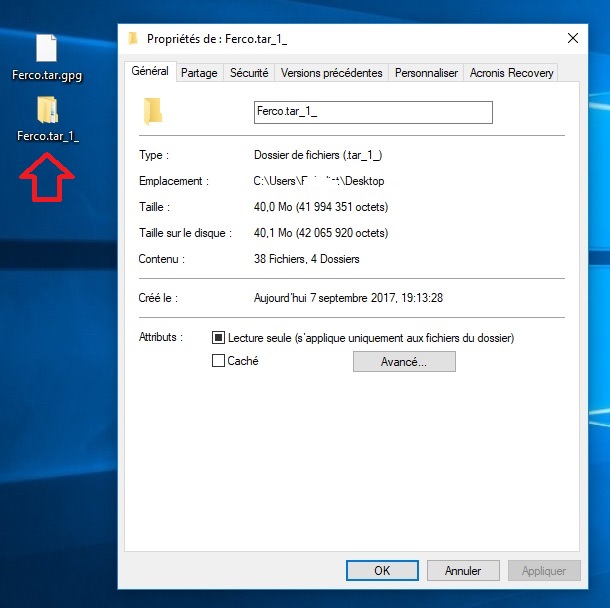The image size is (610, 608).
Task: Cancel with the Annuler button
Action: (x=463, y=571)
